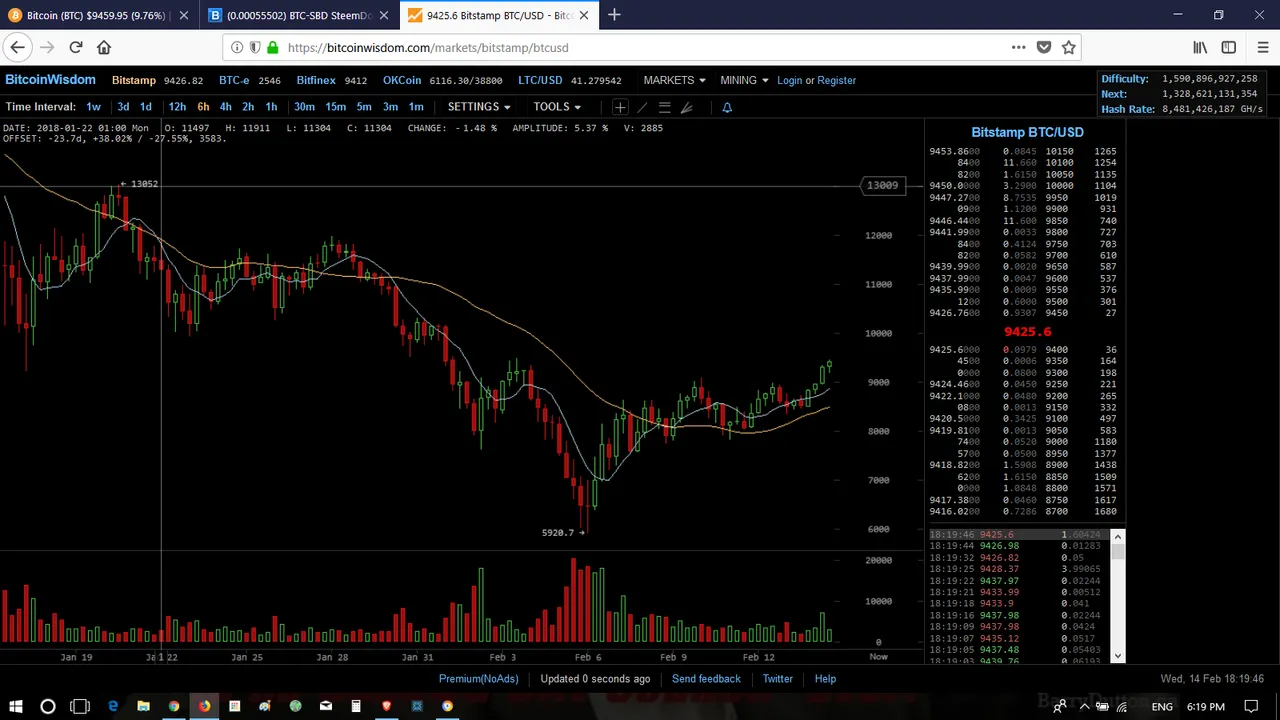Select the horizontal lines drawing tool
Screen dimensions: 1280x720
click(664, 107)
